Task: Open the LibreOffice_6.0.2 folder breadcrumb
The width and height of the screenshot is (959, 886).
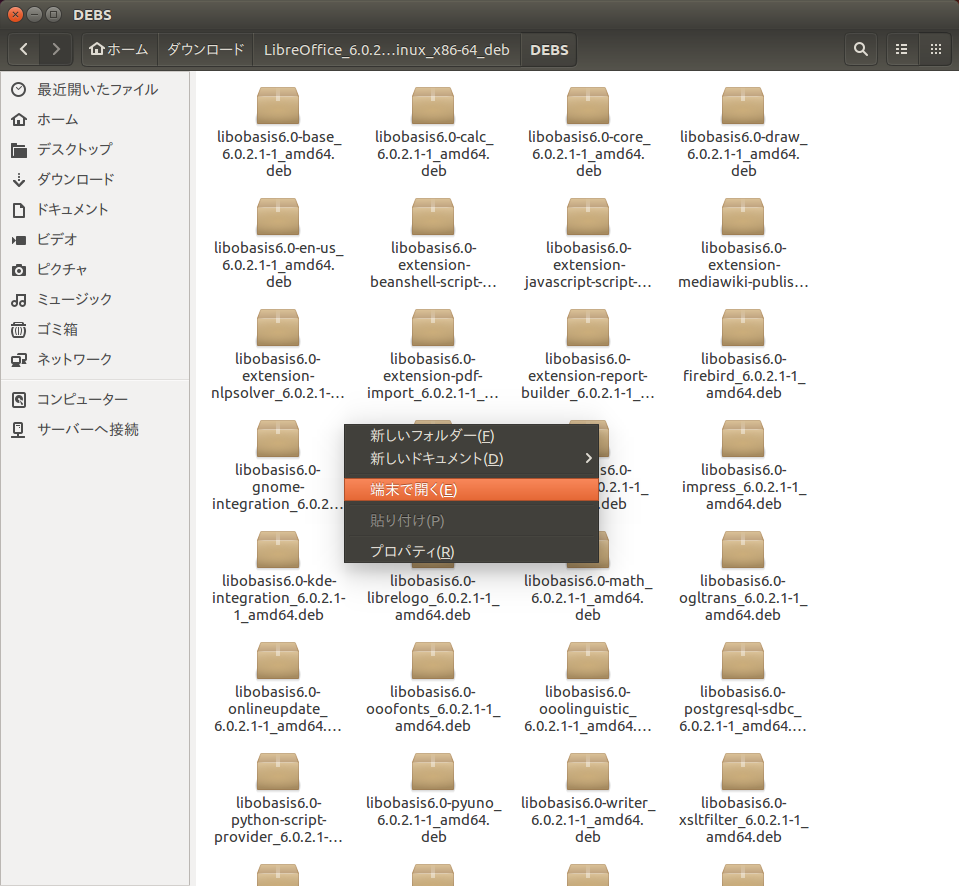Action: (387, 49)
